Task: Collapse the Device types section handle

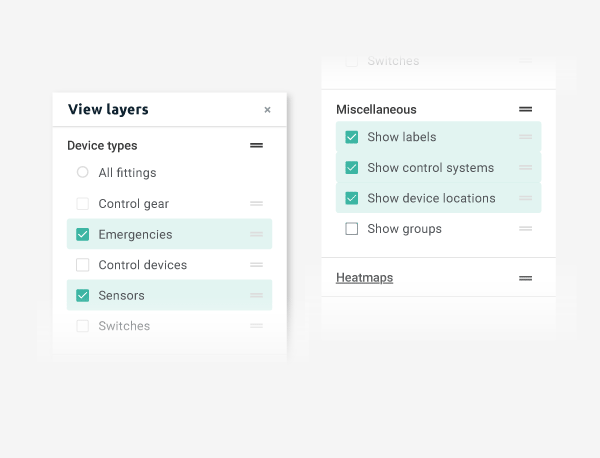Action: click(256, 145)
